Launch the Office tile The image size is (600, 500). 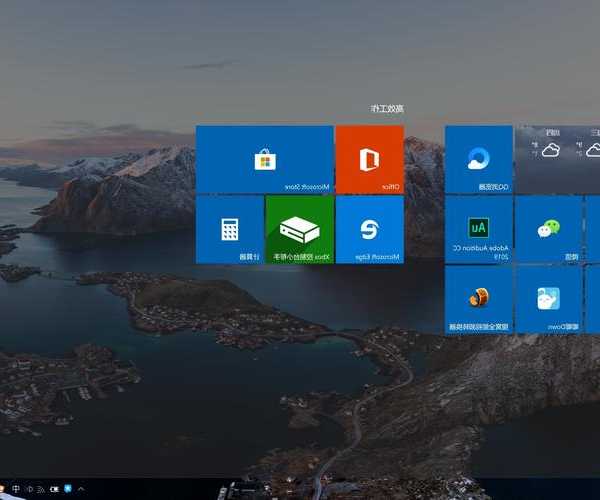369,159
